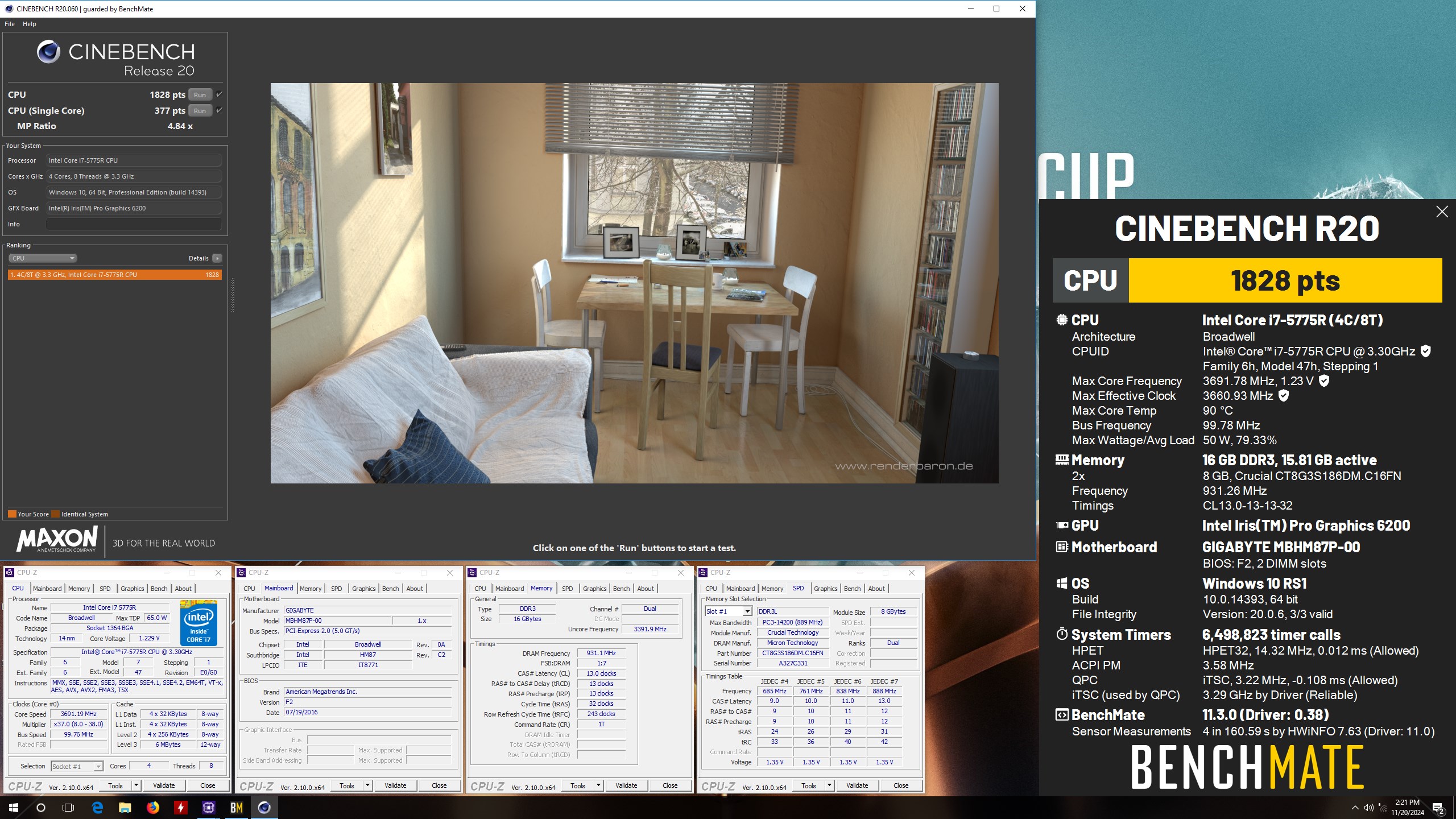Toggle the CPU (Single Core) test checkmark
Image resolution: width=1456 pixels, height=819 pixels.
(x=219, y=110)
